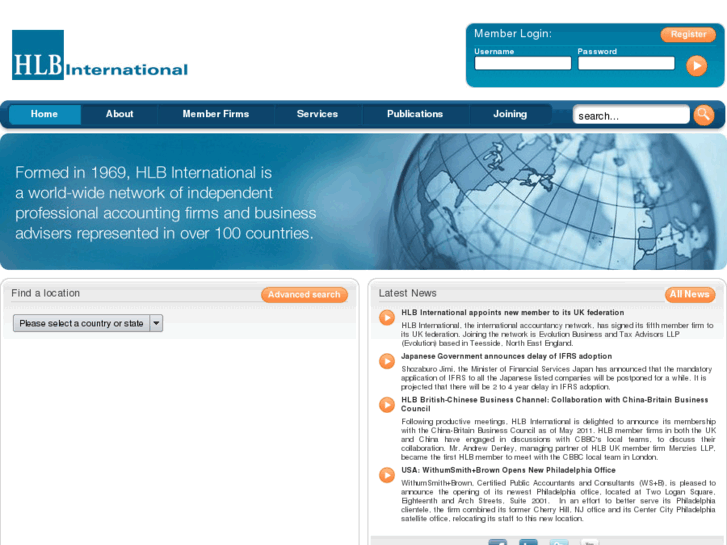Open USA WithumSmith+Brown Philadelphia Office headline

(x=508, y=470)
